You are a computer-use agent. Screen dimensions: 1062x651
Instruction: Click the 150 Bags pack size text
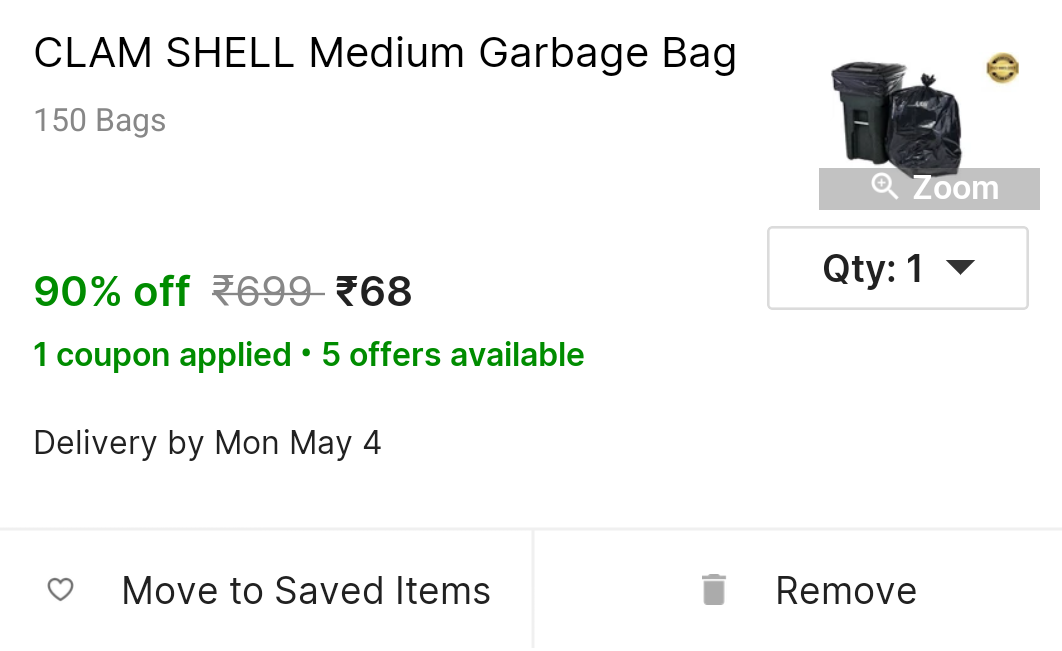coord(100,121)
